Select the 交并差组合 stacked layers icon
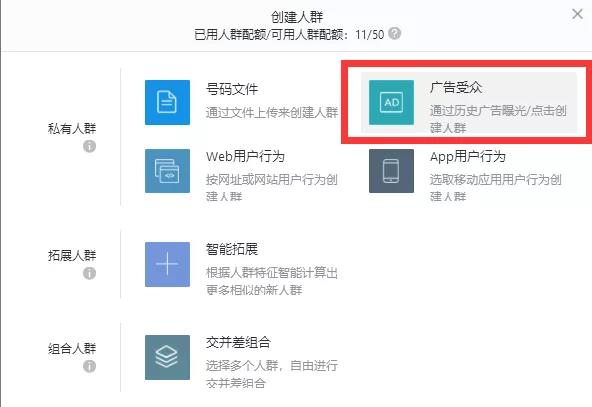Screen dimensions: 592x407 (167, 357)
